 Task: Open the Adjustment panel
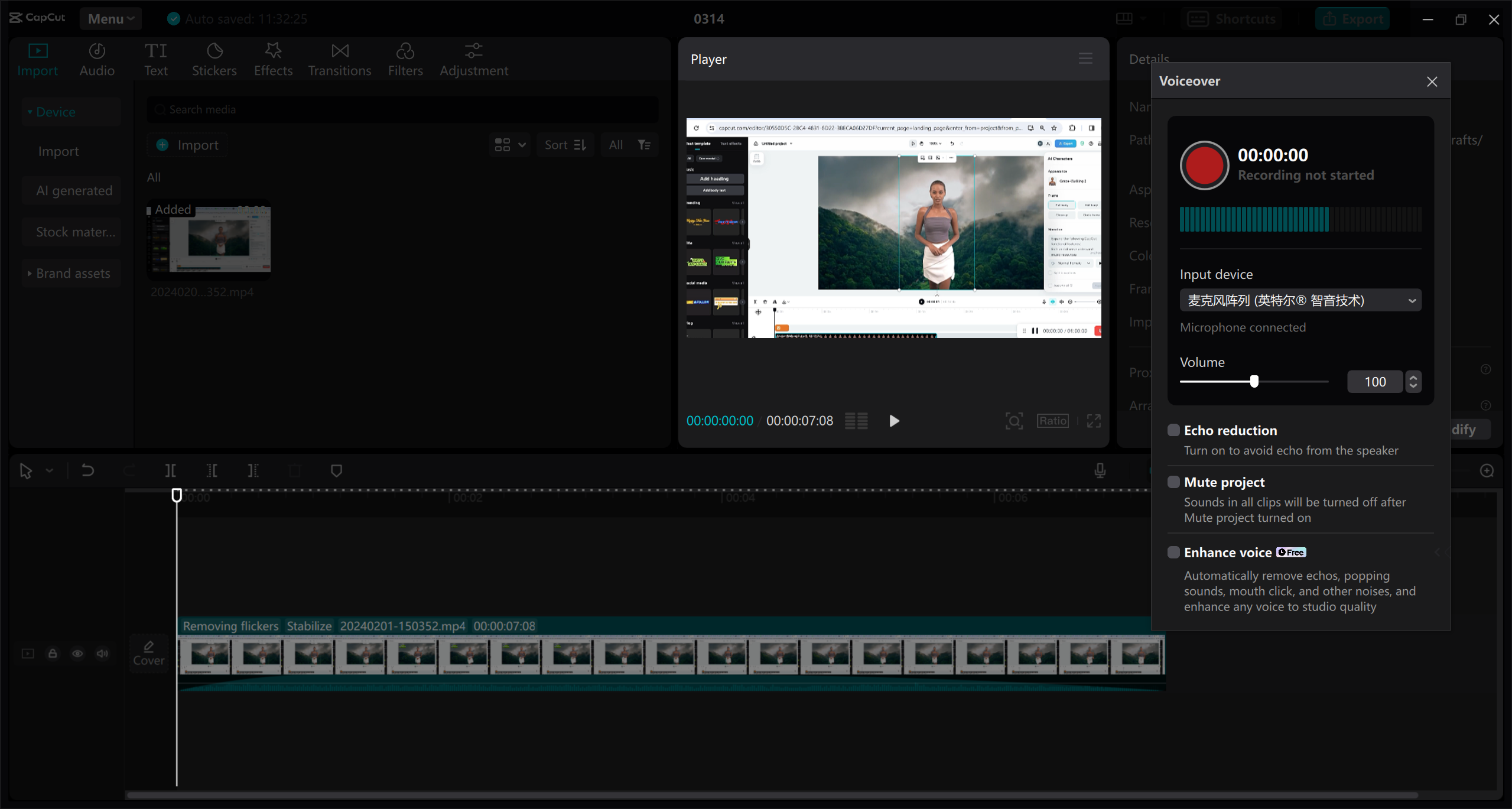473,59
